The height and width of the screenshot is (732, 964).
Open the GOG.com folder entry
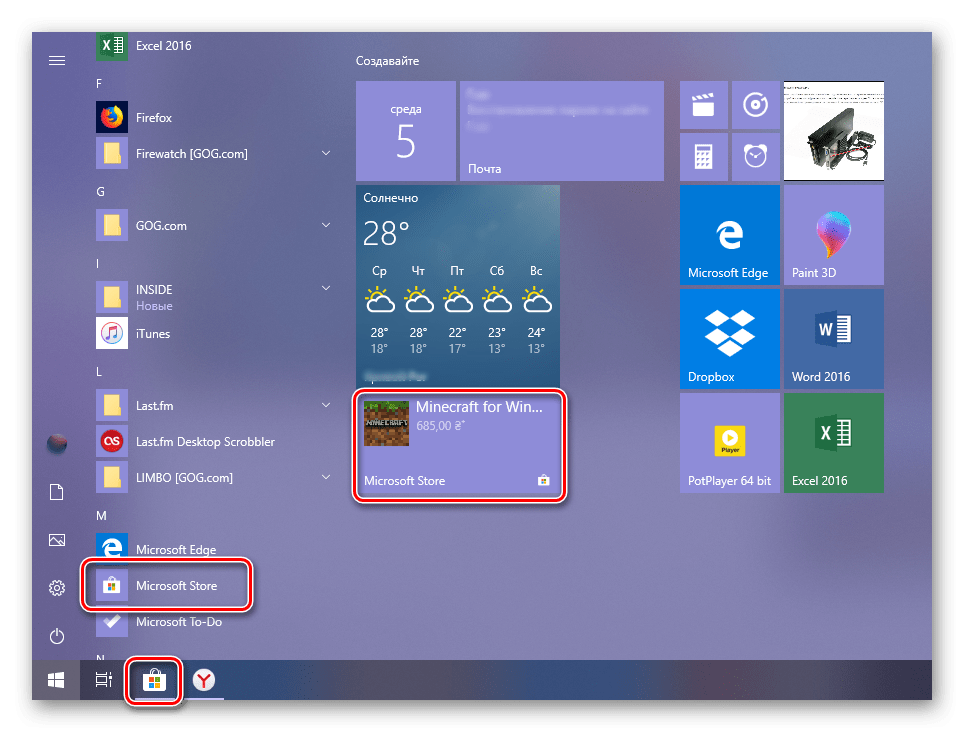[215, 226]
